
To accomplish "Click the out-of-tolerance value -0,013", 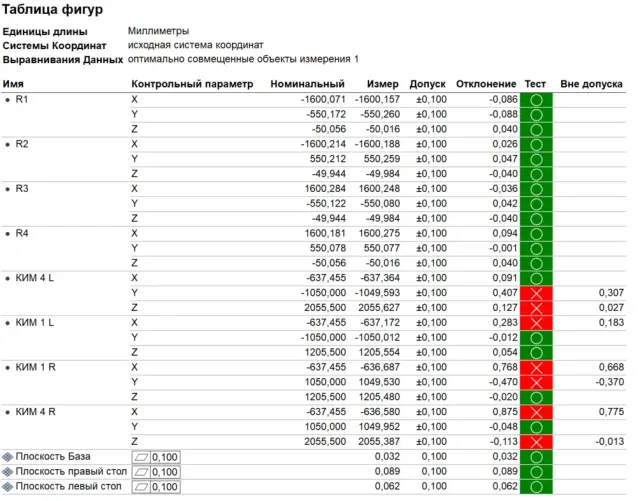I will 609,441.
